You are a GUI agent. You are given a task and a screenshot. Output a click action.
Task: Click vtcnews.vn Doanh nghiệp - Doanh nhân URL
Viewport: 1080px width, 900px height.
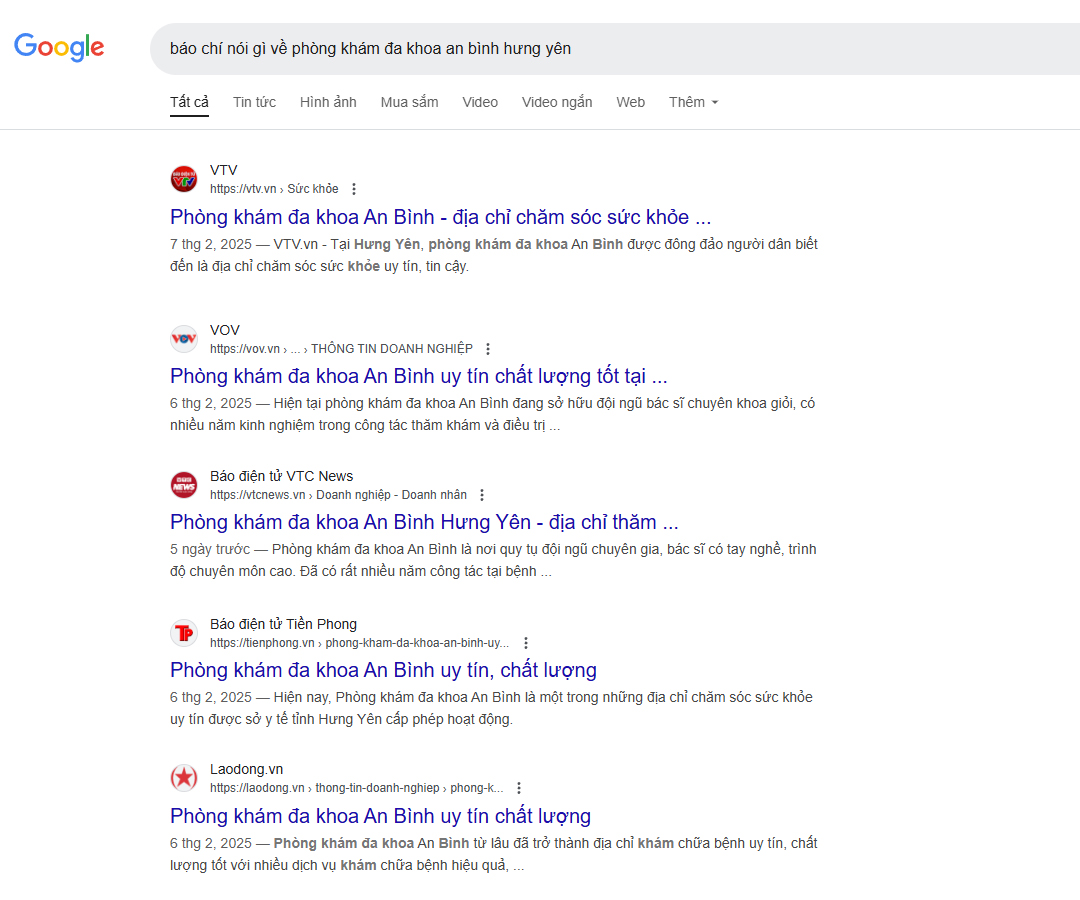[x=338, y=495]
